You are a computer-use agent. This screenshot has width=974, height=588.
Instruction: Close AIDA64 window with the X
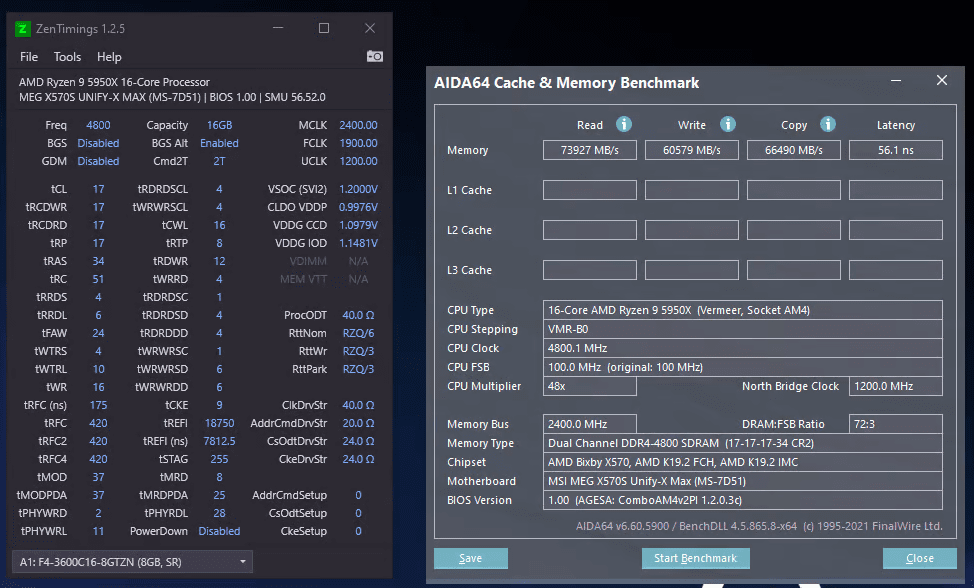(x=942, y=80)
